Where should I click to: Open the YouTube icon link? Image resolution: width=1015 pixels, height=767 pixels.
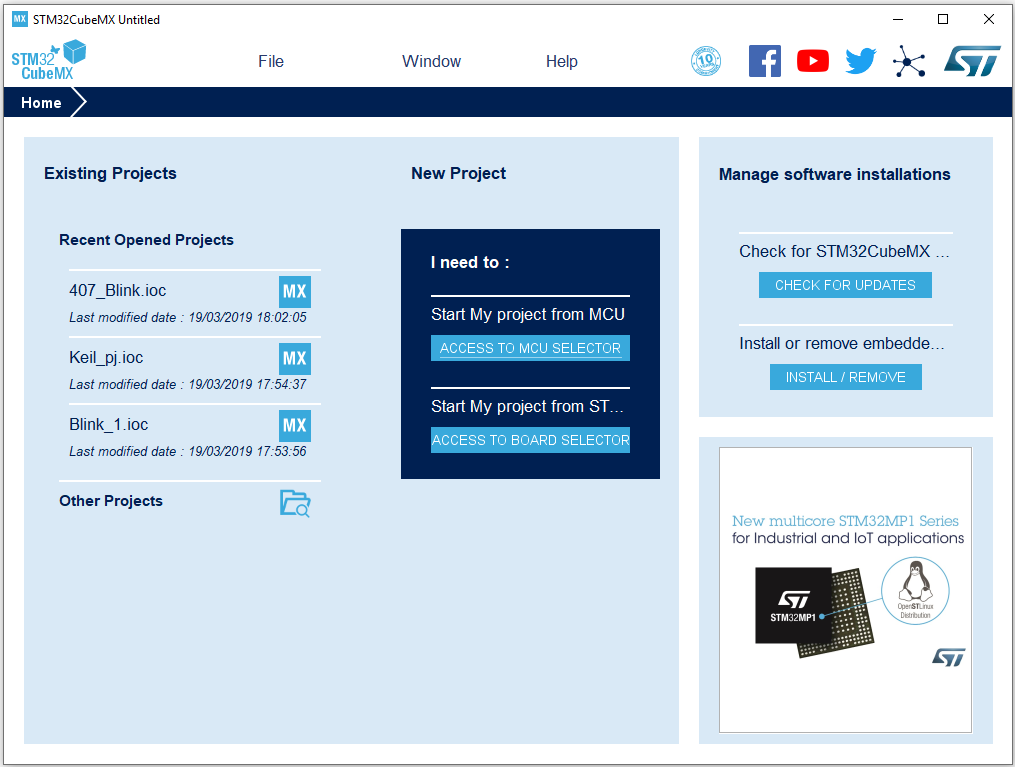pos(813,61)
